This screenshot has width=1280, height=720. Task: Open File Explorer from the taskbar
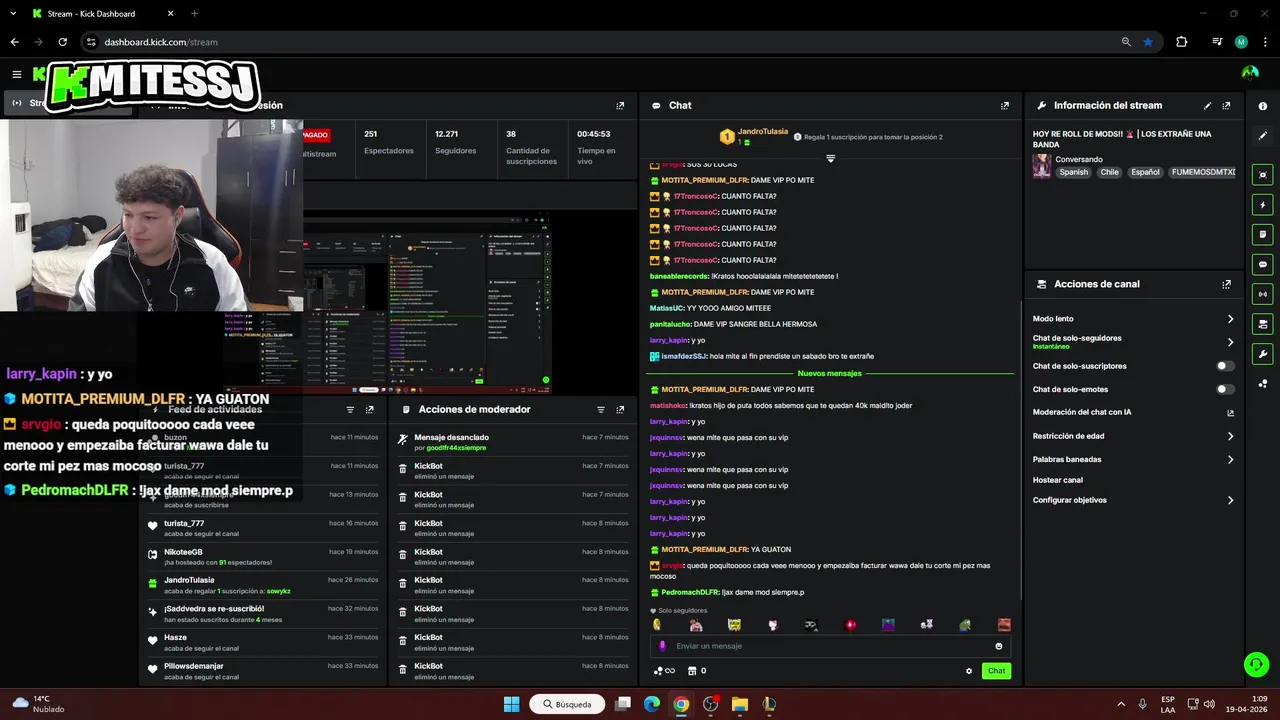pos(740,704)
